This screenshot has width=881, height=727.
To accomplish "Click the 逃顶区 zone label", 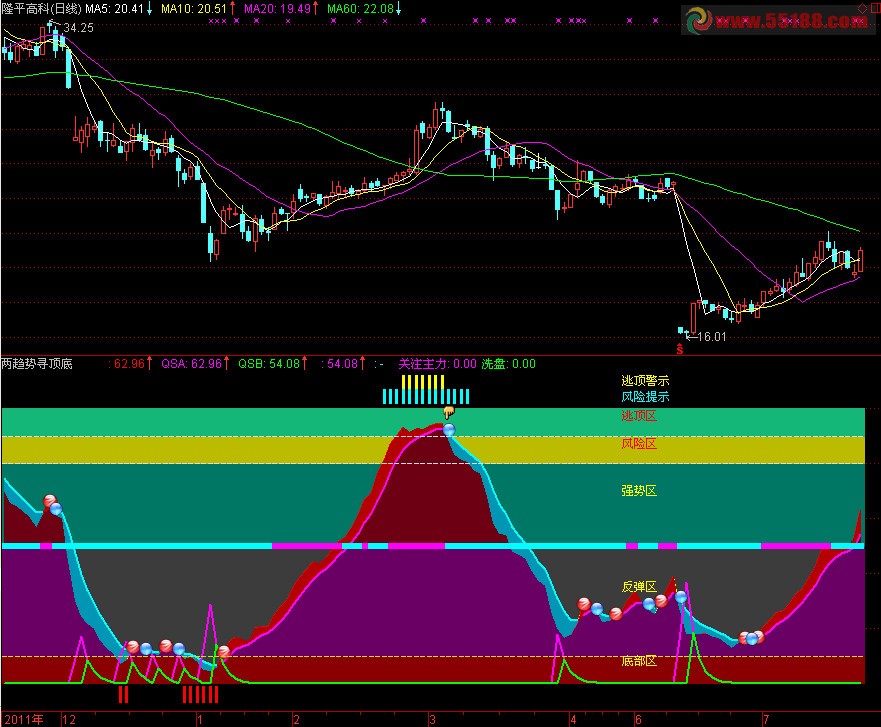I will click(x=639, y=416).
